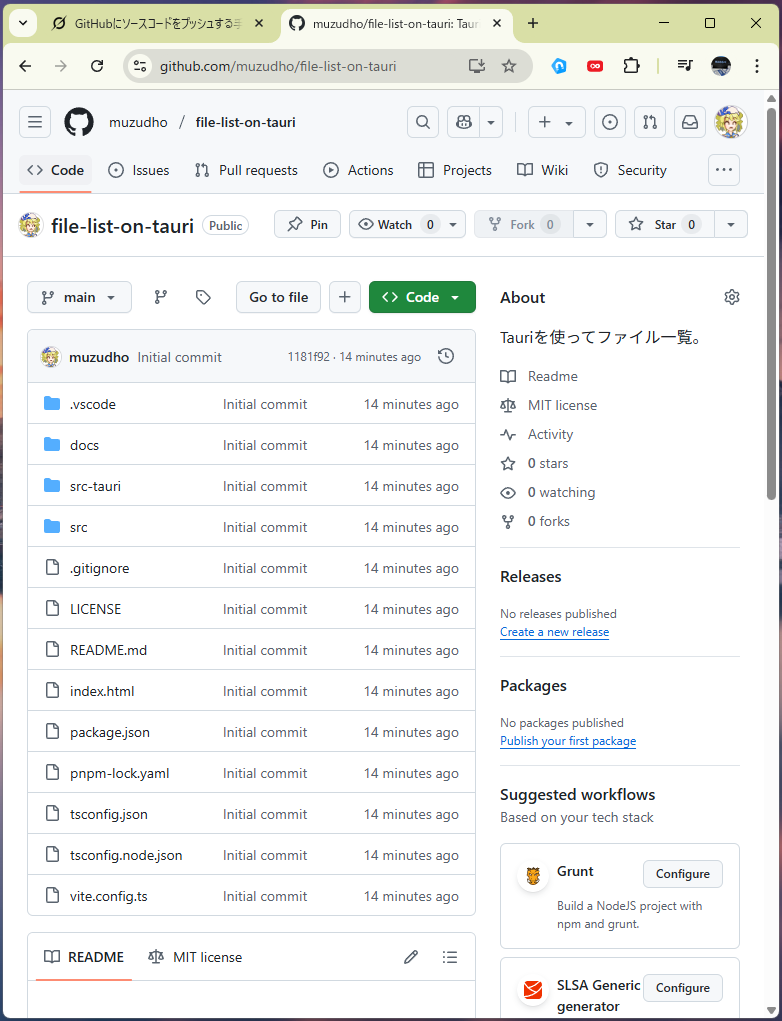Pin the file-list-on-tauri repository

[x=307, y=224]
